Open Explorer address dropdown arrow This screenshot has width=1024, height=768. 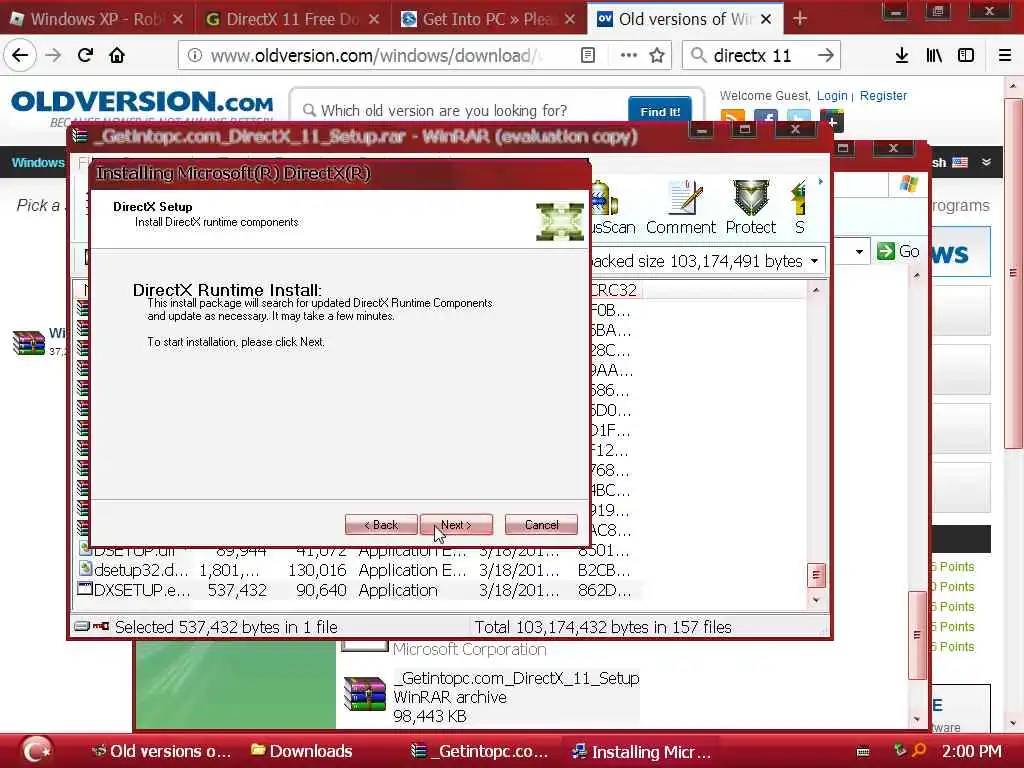(859, 251)
